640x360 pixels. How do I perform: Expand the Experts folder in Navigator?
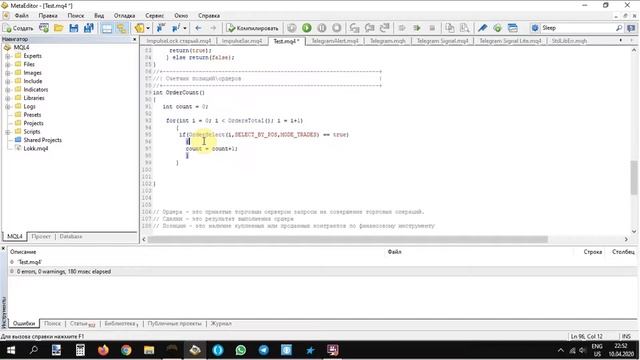(7, 56)
